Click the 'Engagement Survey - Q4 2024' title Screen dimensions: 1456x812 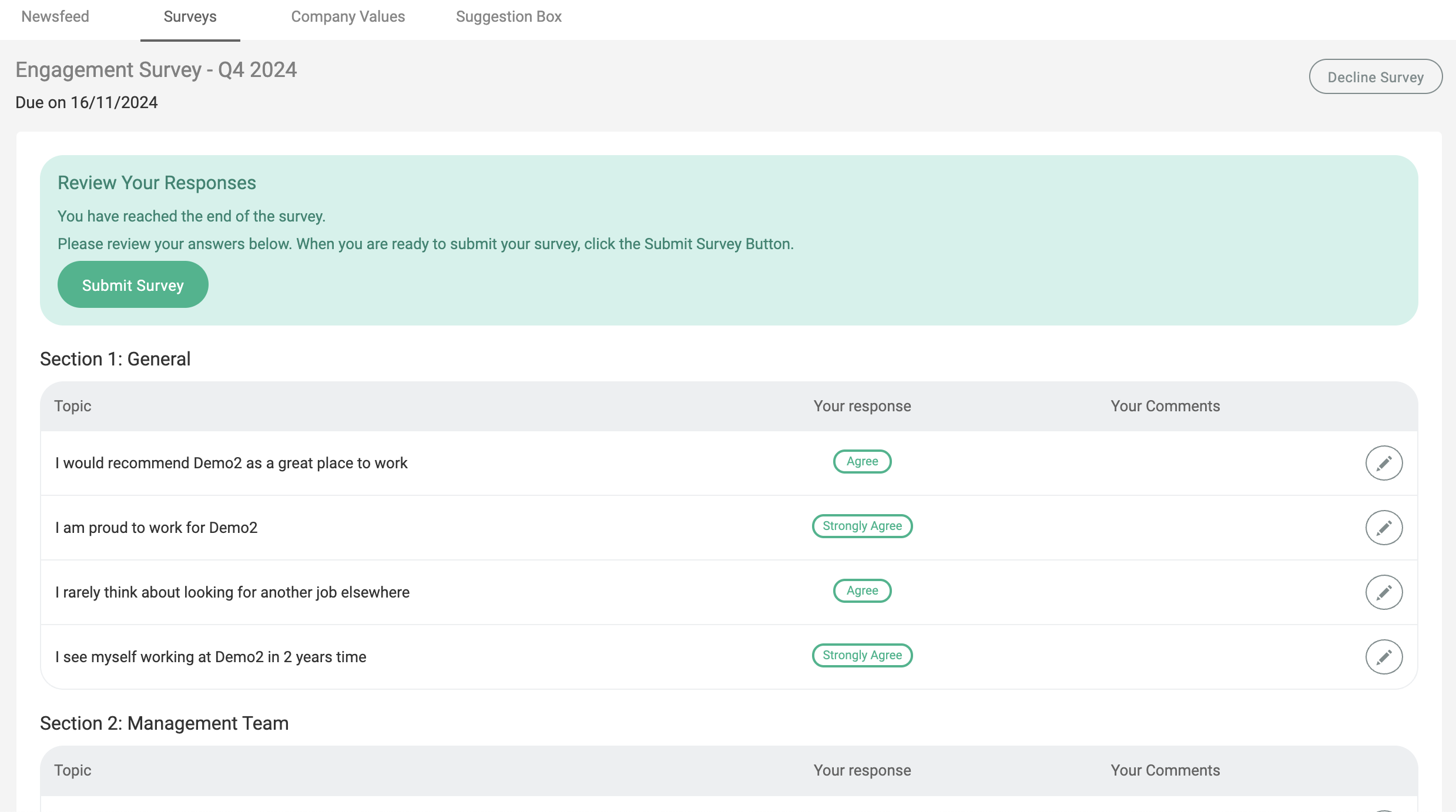point(156,70)
